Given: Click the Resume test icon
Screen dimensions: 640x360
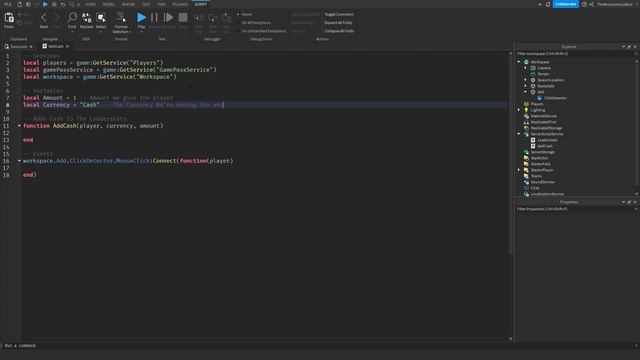Looking at the screenshot, I should click(168, 18).
